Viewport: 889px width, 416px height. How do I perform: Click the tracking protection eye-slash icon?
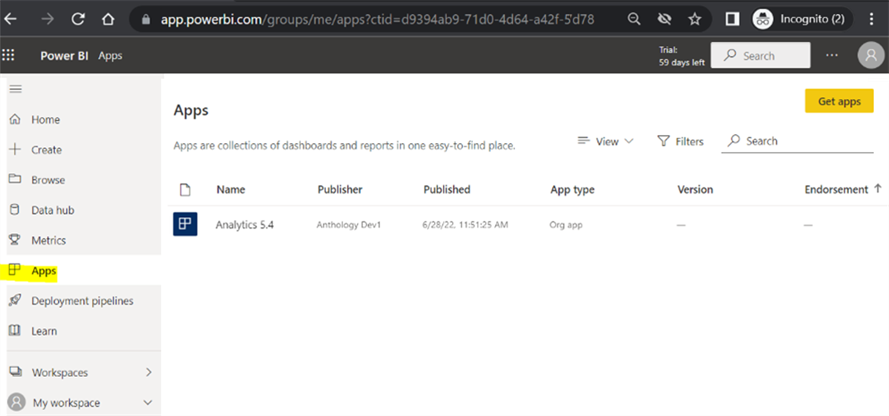pos(664,19)
